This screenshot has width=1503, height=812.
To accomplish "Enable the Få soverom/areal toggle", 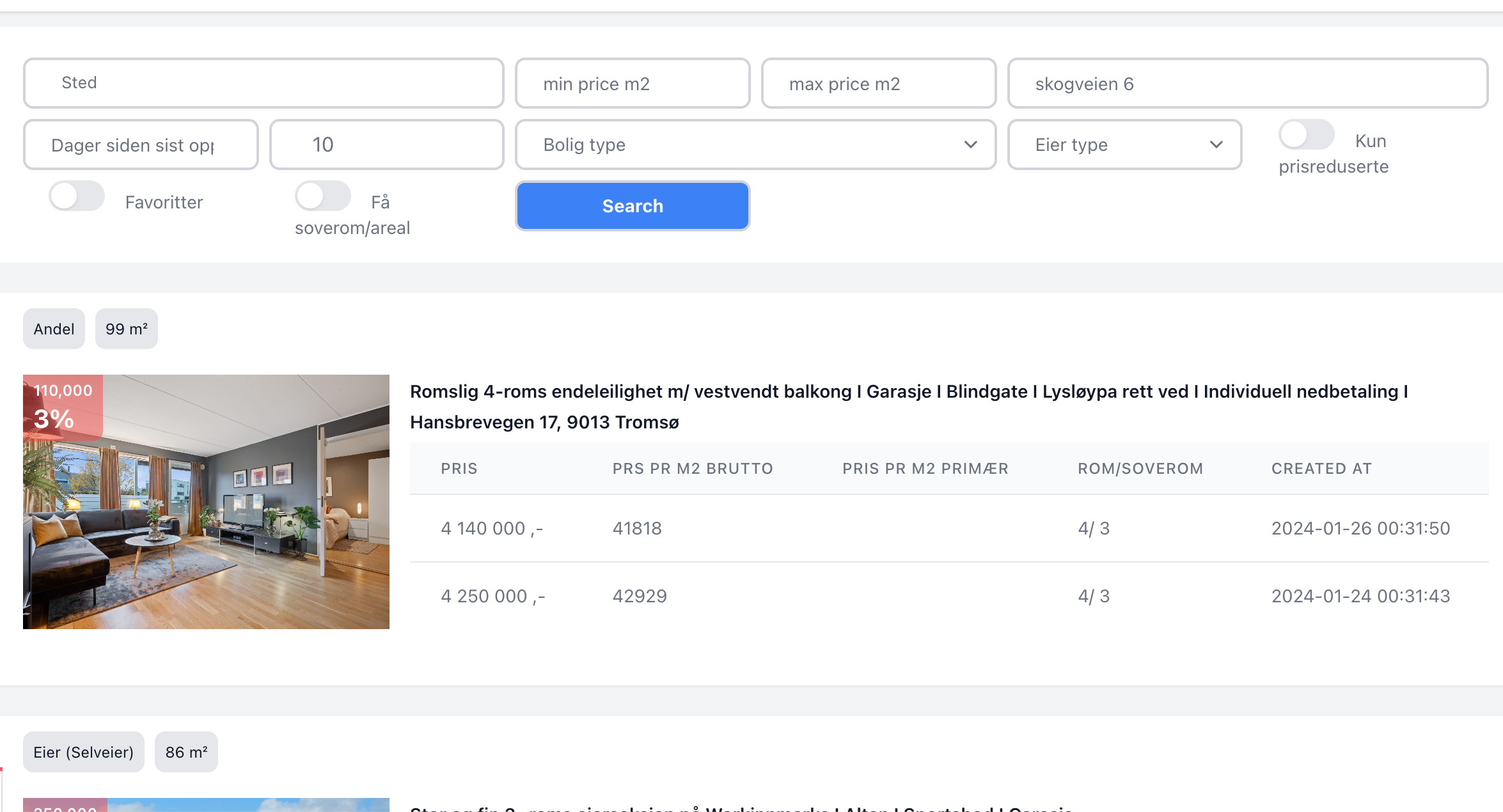I will pyautogui.click(x=322, y=196).
